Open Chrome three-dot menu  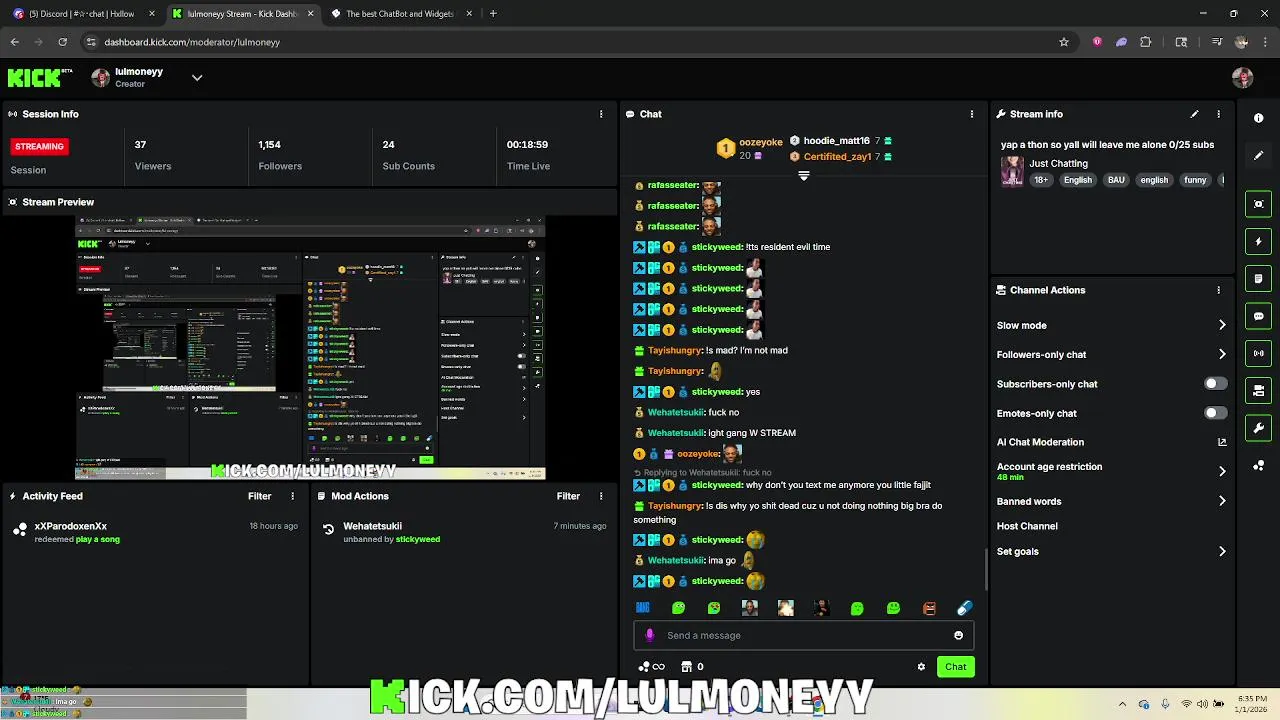pos(1265,42)
